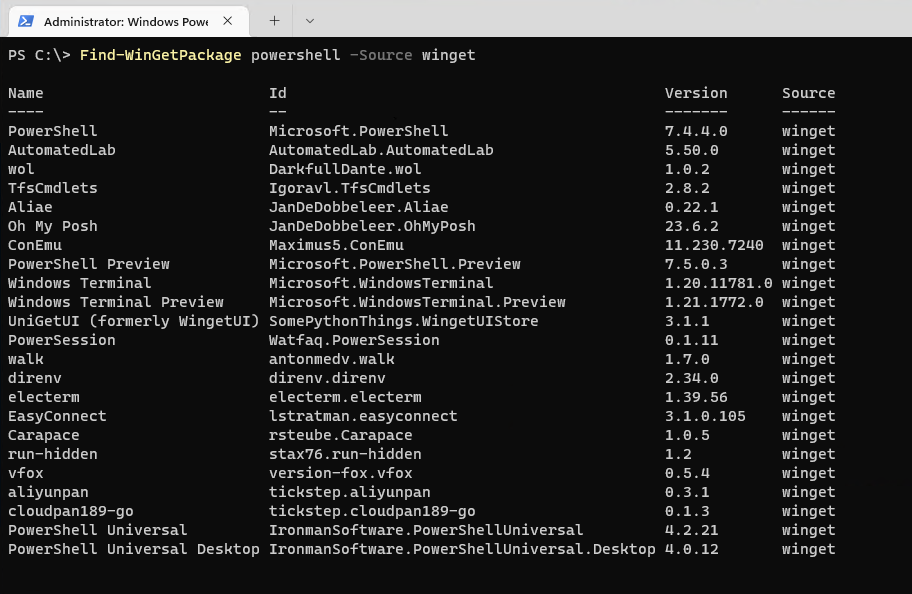Click the EasyConnect package name
This screenshot has height=594, width=912.
tap(57, 417)
